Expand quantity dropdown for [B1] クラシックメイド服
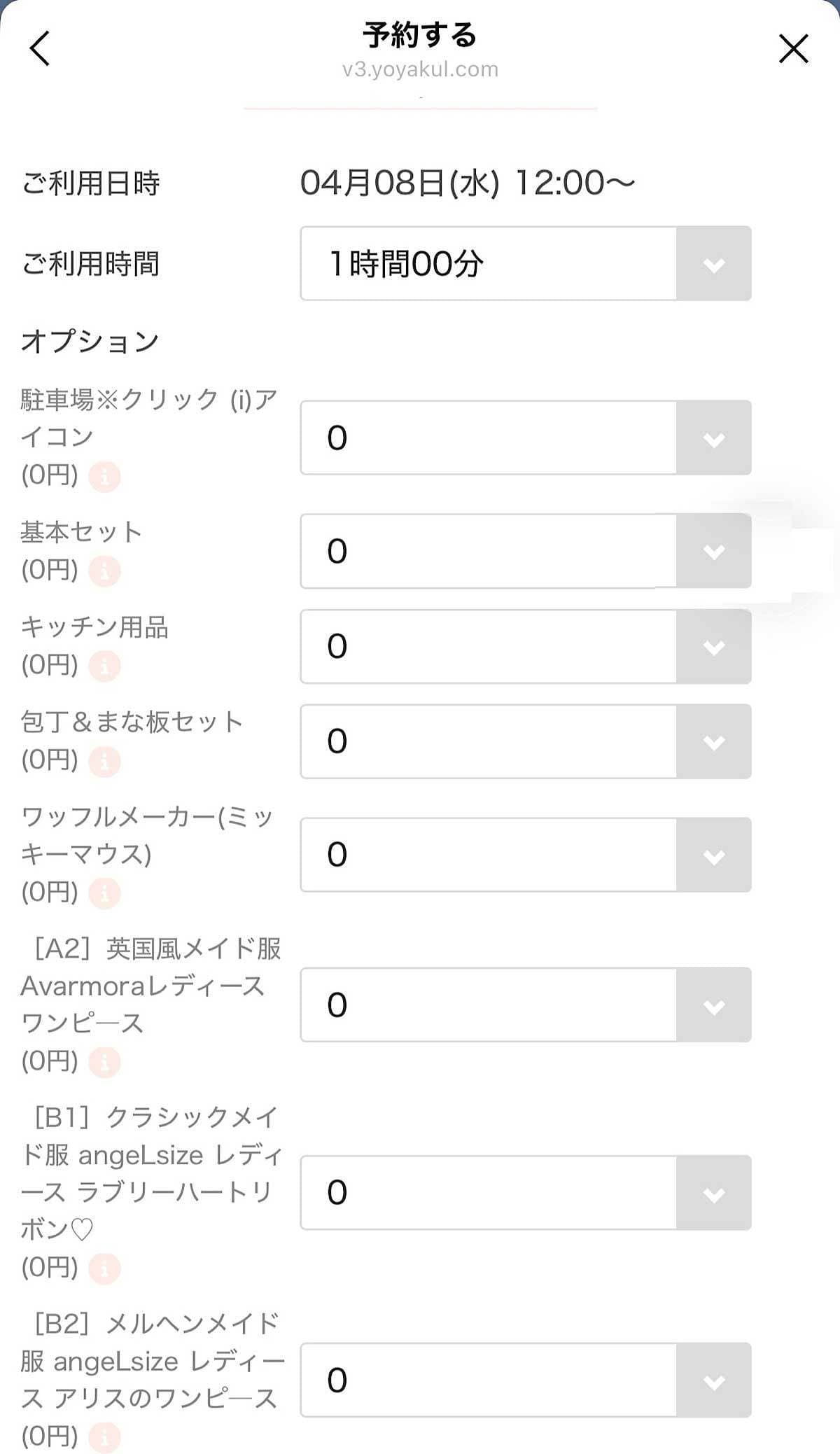Screen dimensions: 840x1454 tap(525, 1192)
